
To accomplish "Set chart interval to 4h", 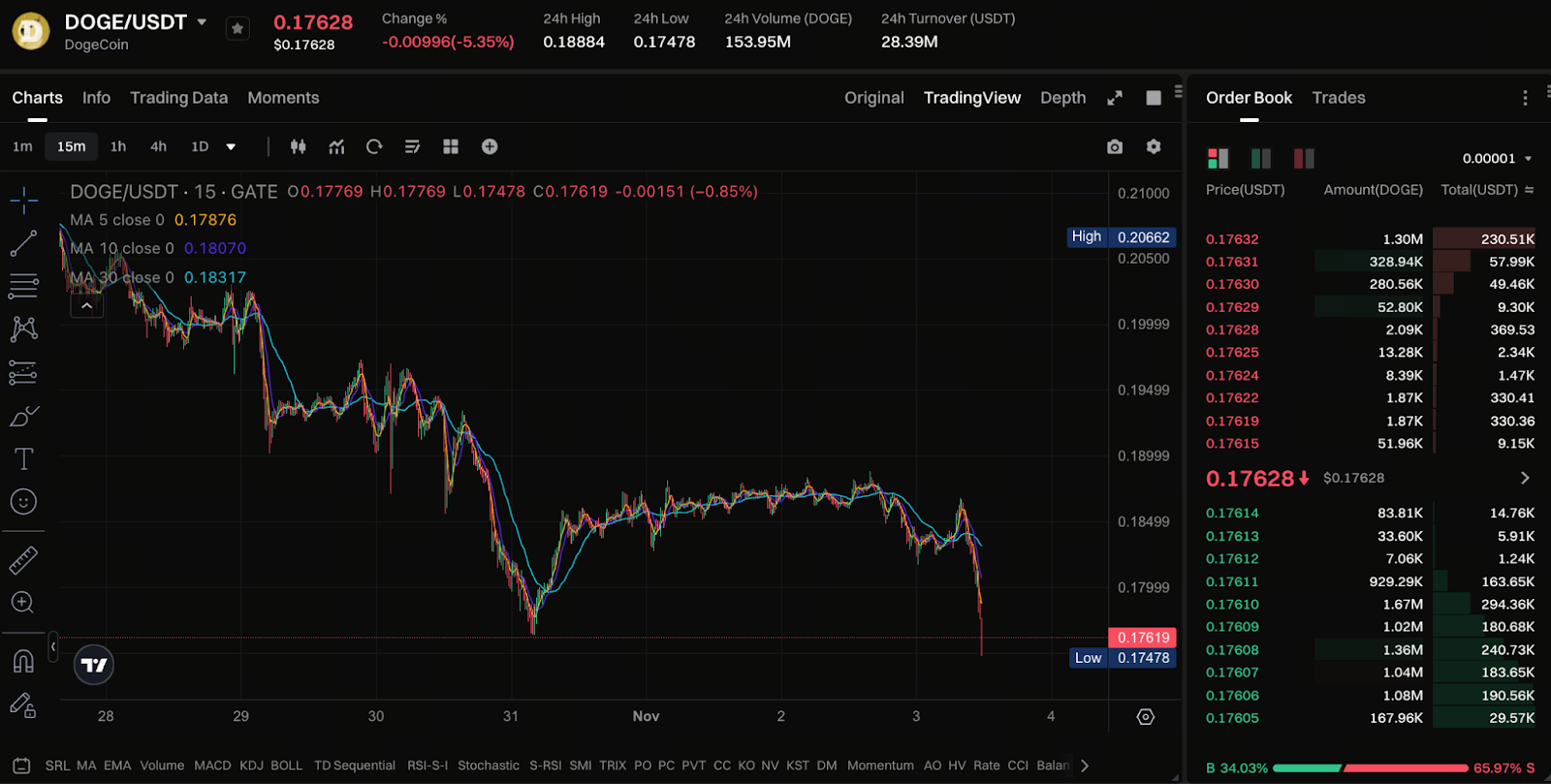I will point(158,146).
